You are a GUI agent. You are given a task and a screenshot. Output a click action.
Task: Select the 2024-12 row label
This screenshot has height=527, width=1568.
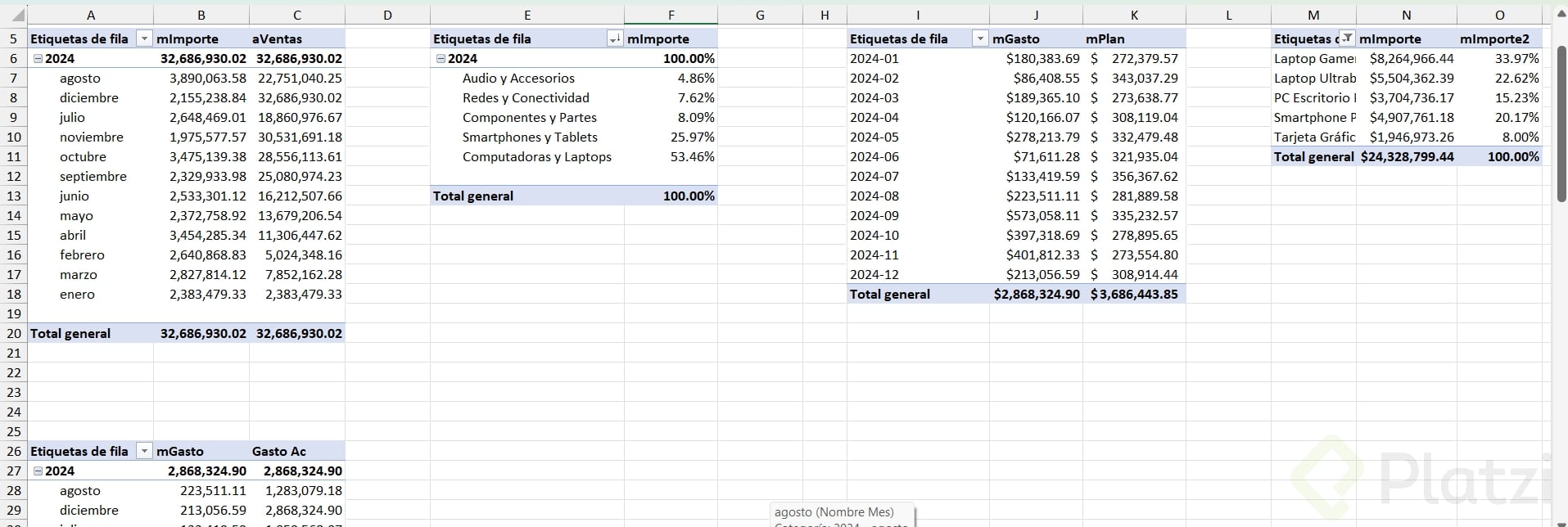(x=874, y=274)
